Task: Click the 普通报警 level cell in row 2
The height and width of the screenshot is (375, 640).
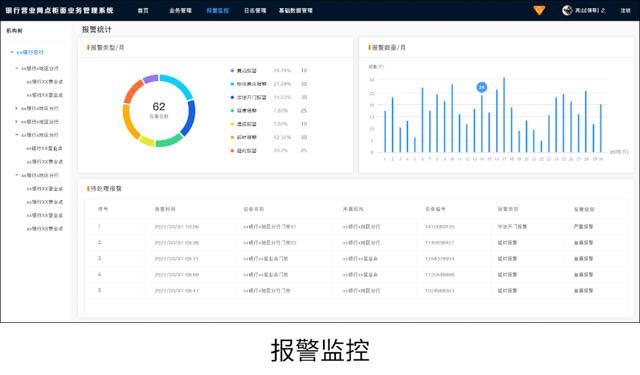Action: [x=584, y=243]
